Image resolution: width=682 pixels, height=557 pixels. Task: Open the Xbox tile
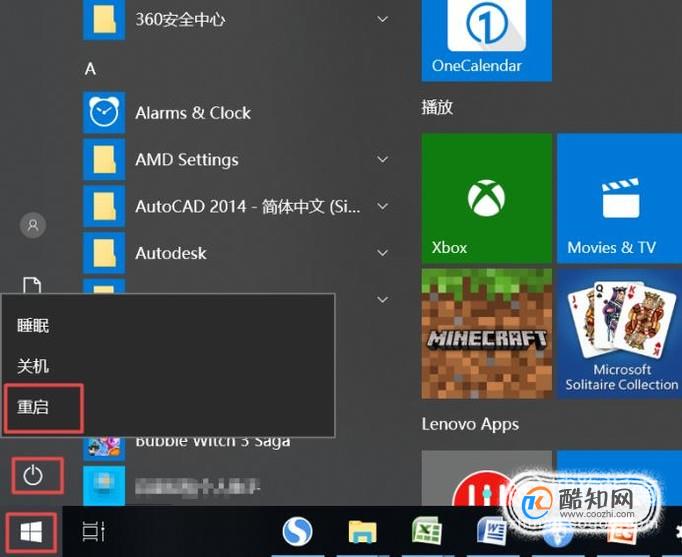pyautogui.click(x=487, y=198)
